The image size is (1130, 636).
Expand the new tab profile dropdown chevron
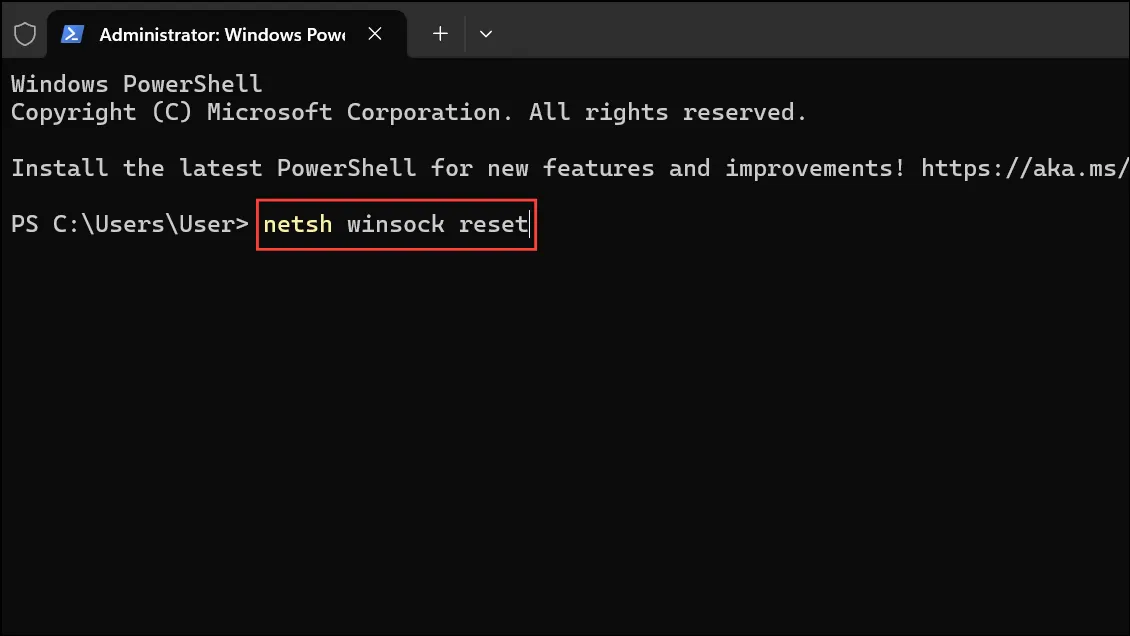click(x=486, y=34)
